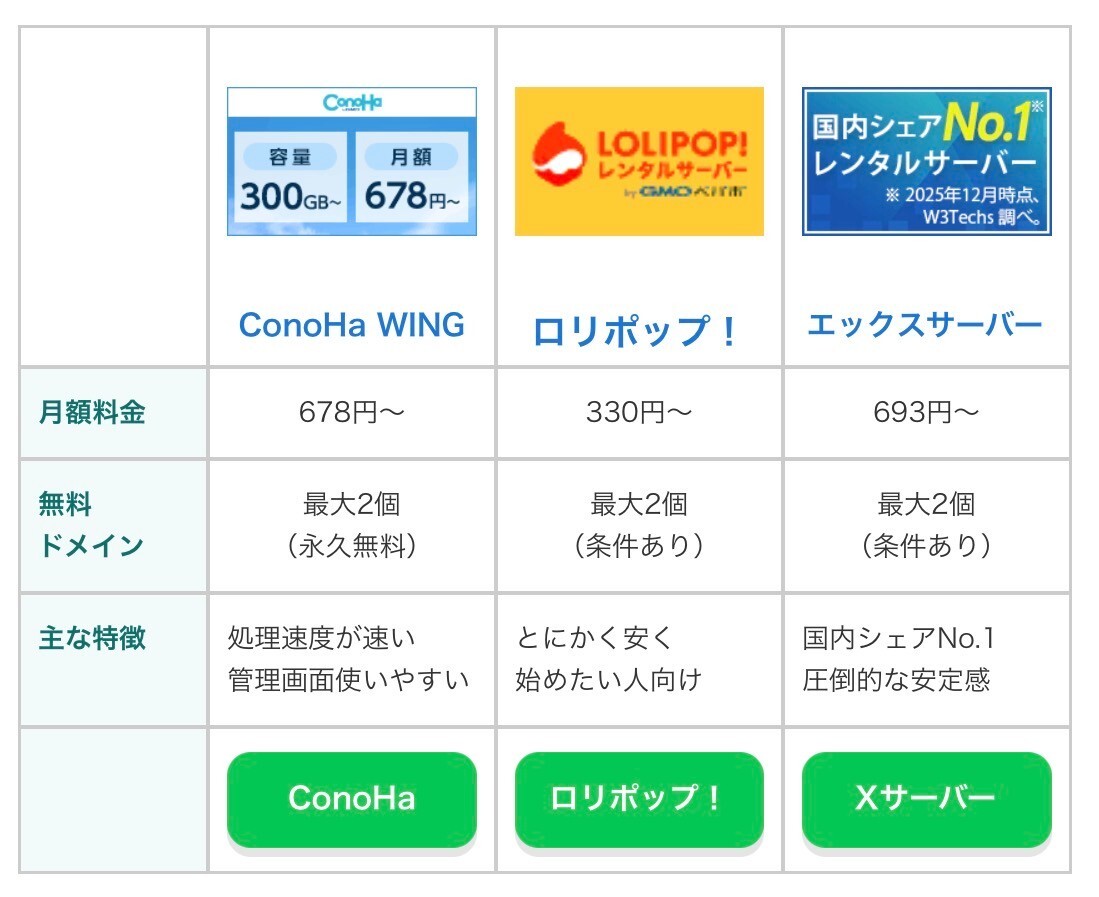The width and height of the screenshot is (1099, 897).
Task: Click the Xserver domestic share No.1 banner
Action: pos(927,161)
